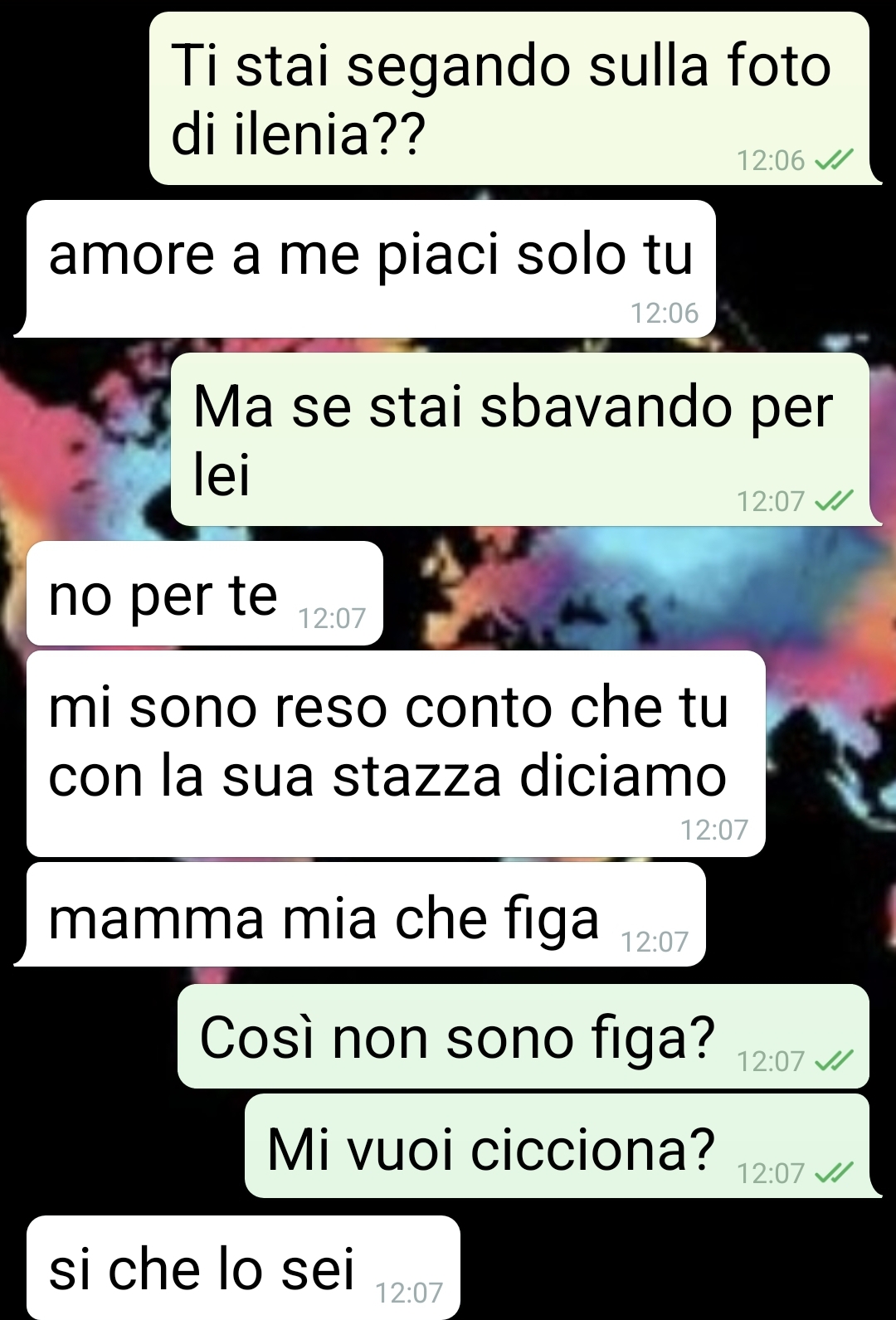Tap read receipt ticks on 'Così non sono figa?'
The width and height of the screenshot is (896, 1320).
pyautogui.click(x=834, y=1061)
